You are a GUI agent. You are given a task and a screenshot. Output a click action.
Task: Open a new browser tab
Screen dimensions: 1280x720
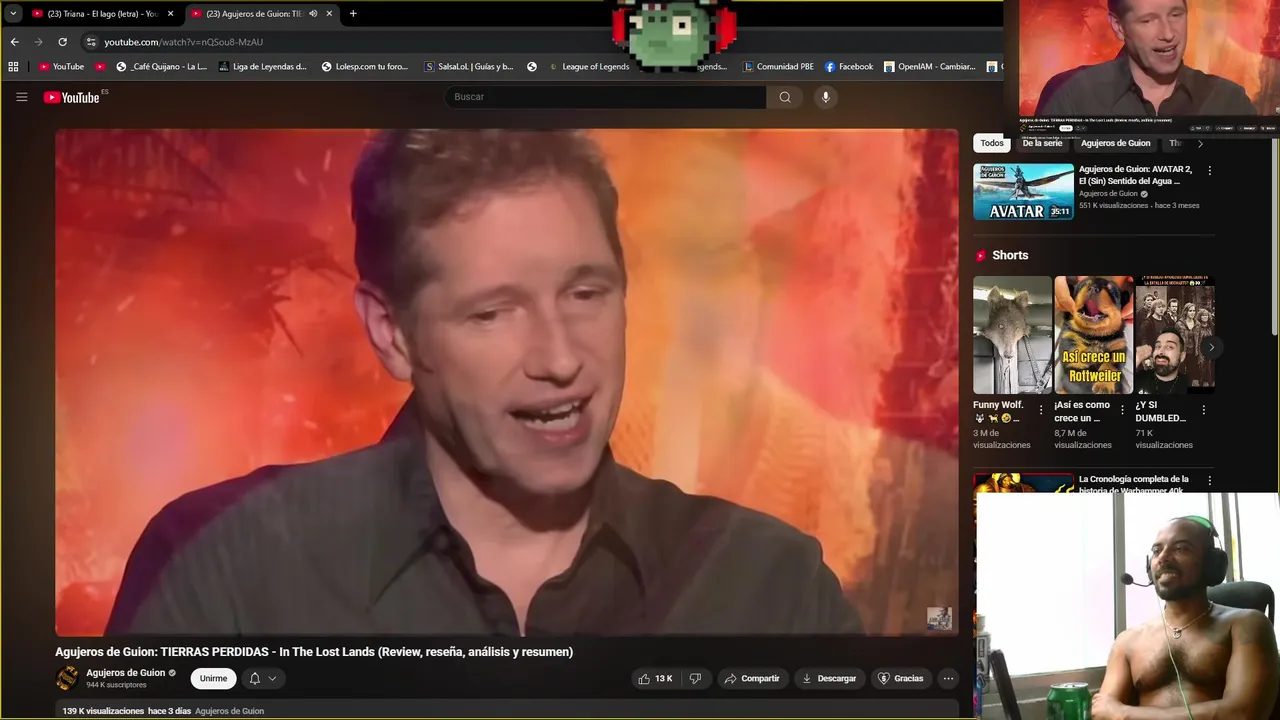353,14
